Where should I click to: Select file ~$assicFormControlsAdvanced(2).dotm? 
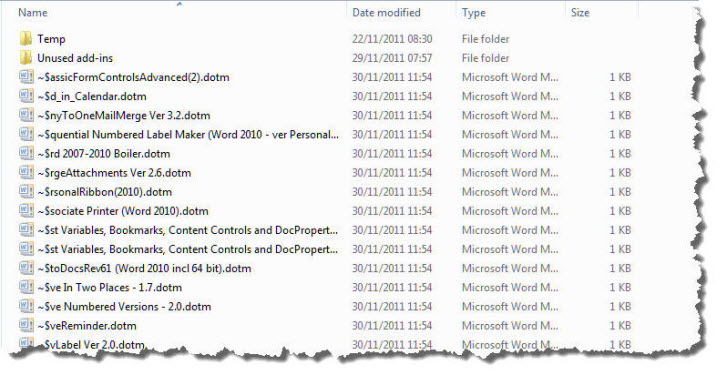[133, 77]
